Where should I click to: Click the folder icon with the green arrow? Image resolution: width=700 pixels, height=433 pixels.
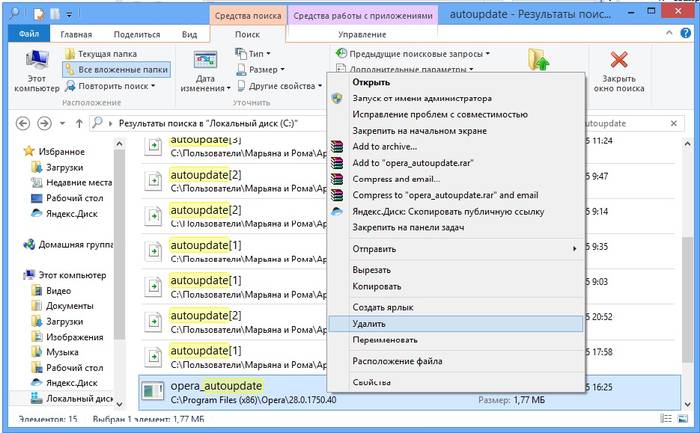pyautogui.click(x=540, y=60)
